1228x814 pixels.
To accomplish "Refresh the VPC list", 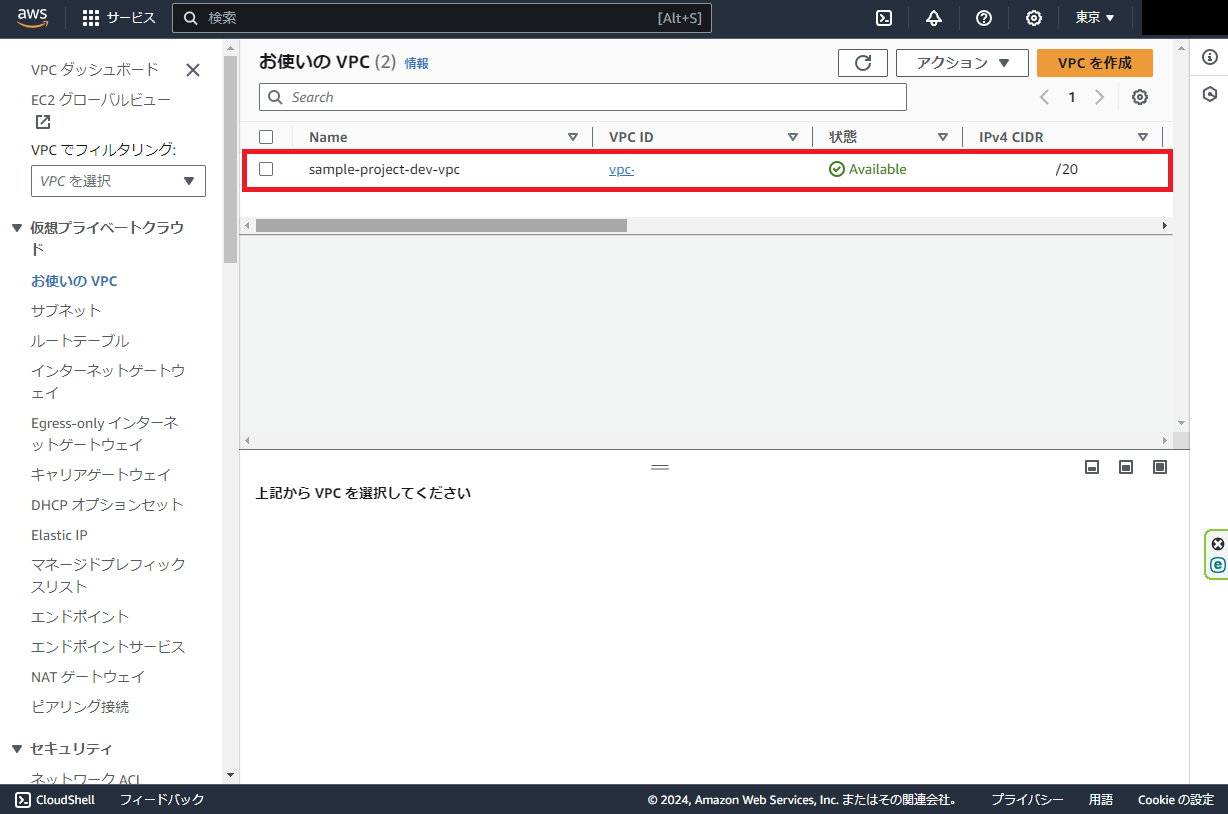I will click(863, 63).
